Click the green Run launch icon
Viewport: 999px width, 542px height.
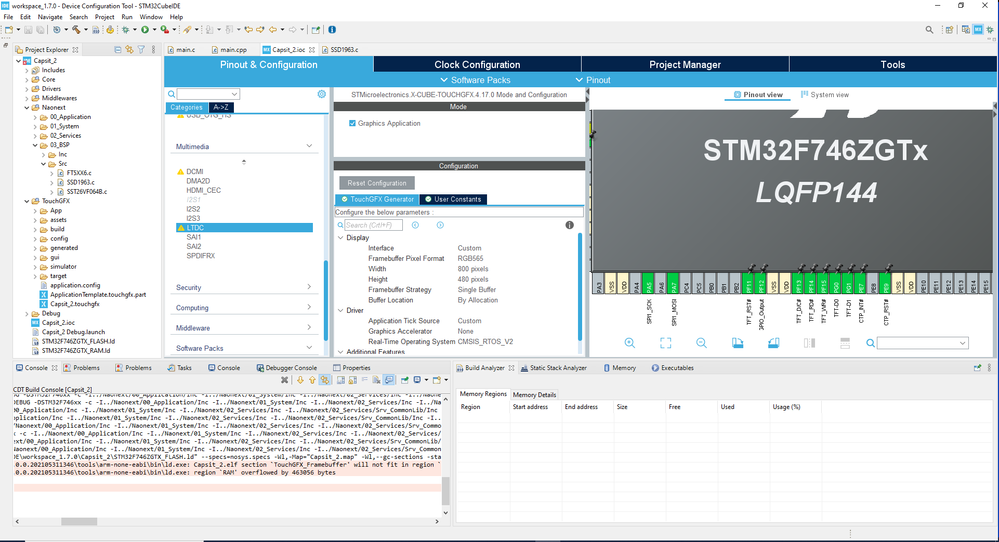tap(145, 29)
